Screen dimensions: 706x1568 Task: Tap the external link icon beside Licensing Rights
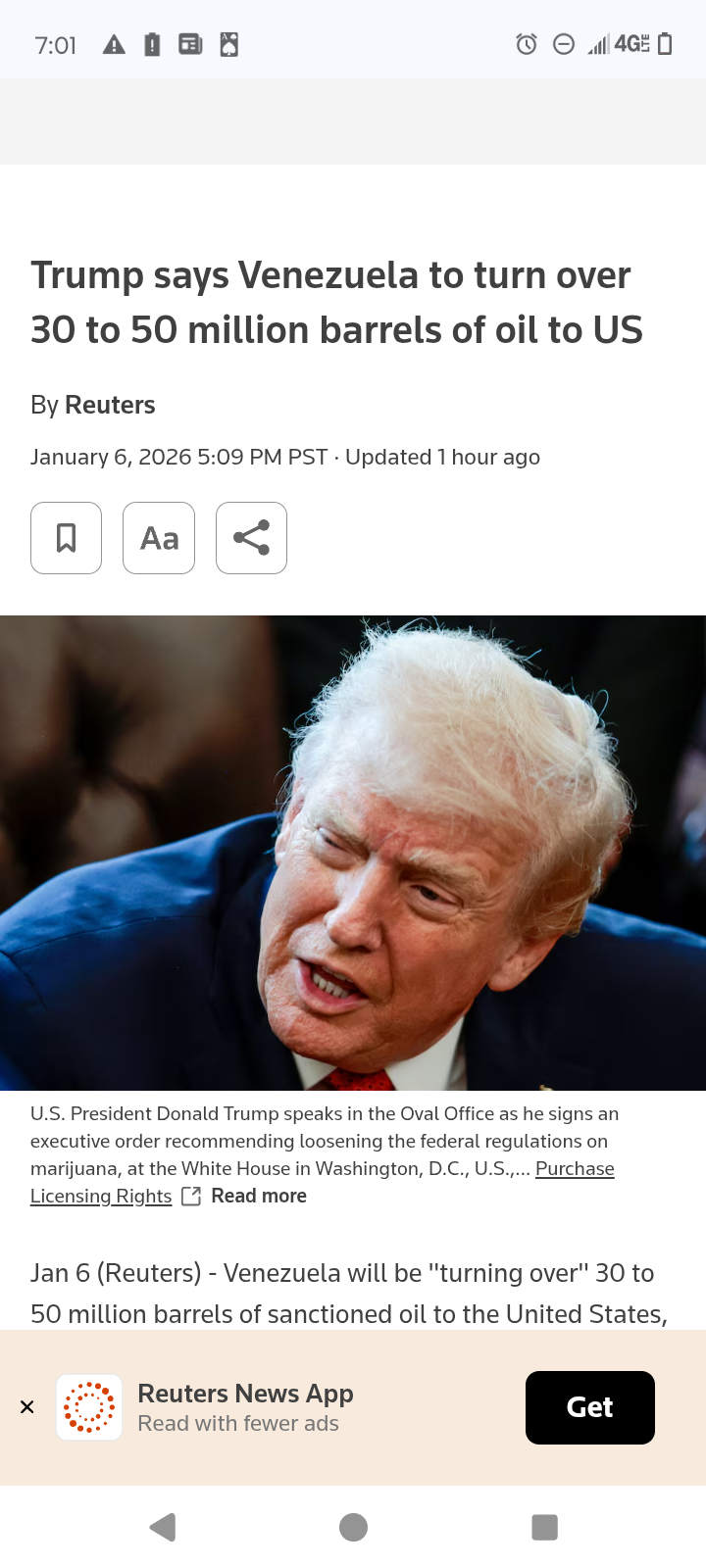coord(192,1197)
